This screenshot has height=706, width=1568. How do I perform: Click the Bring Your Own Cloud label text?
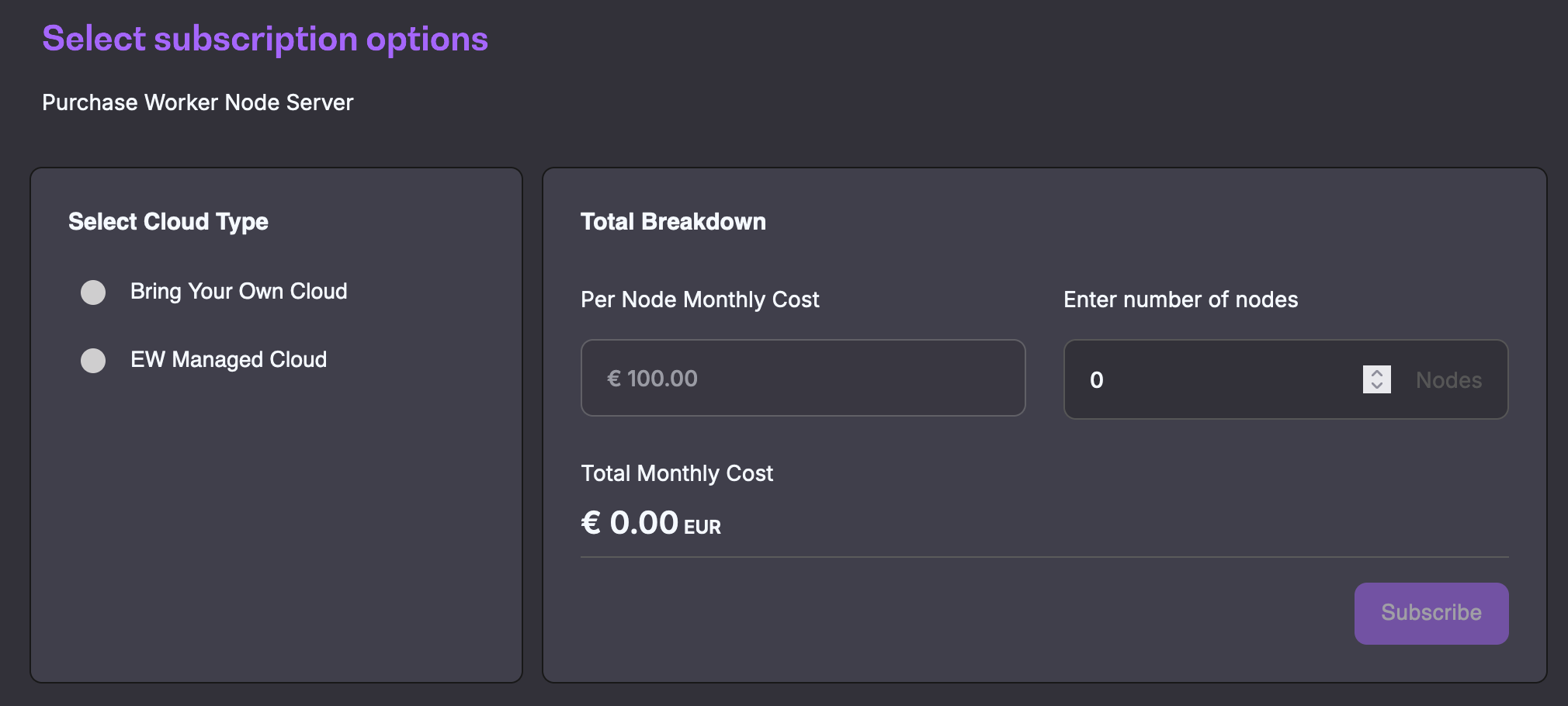tap(238, 292)
